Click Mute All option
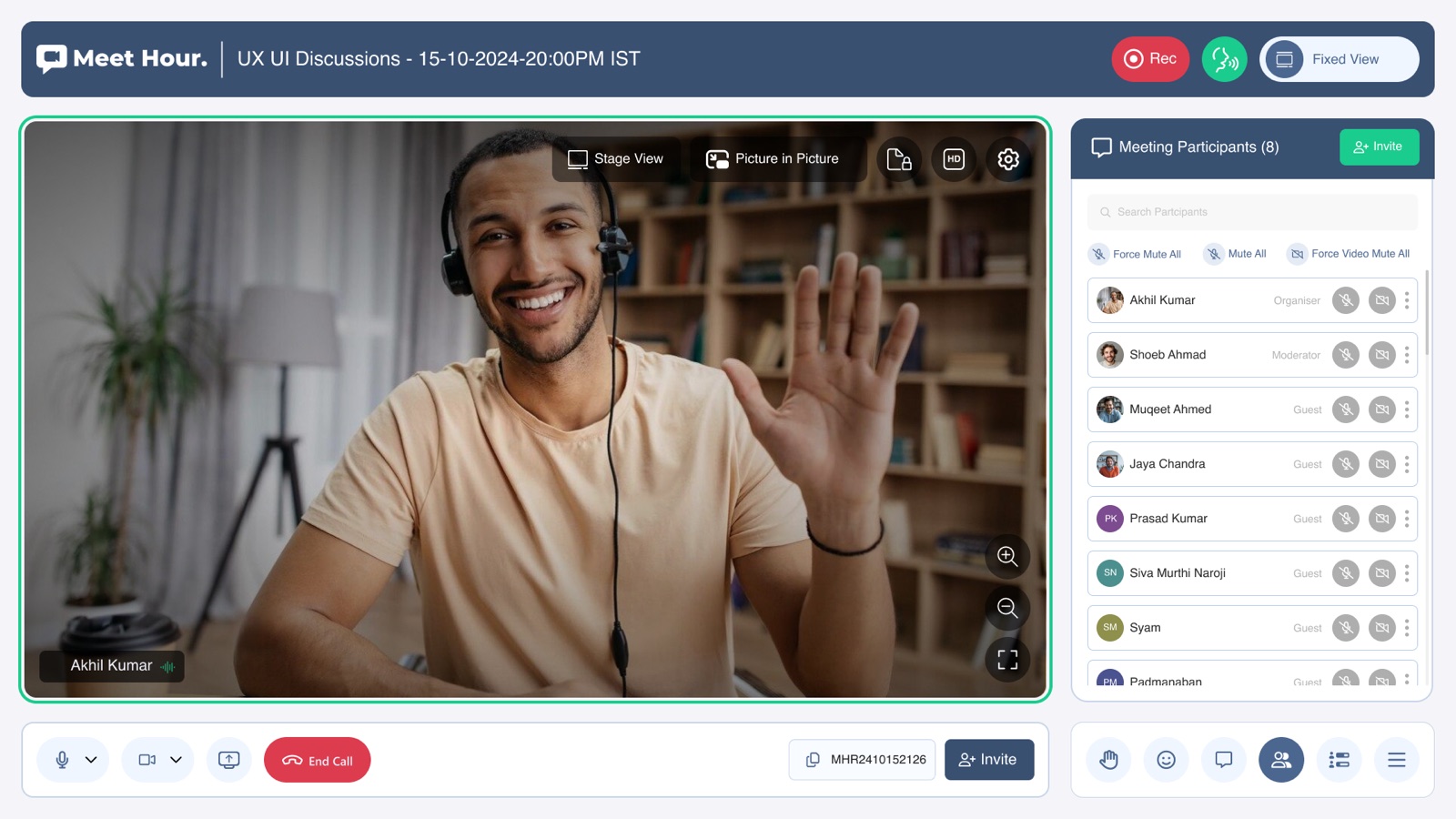 pos(1235,254)
